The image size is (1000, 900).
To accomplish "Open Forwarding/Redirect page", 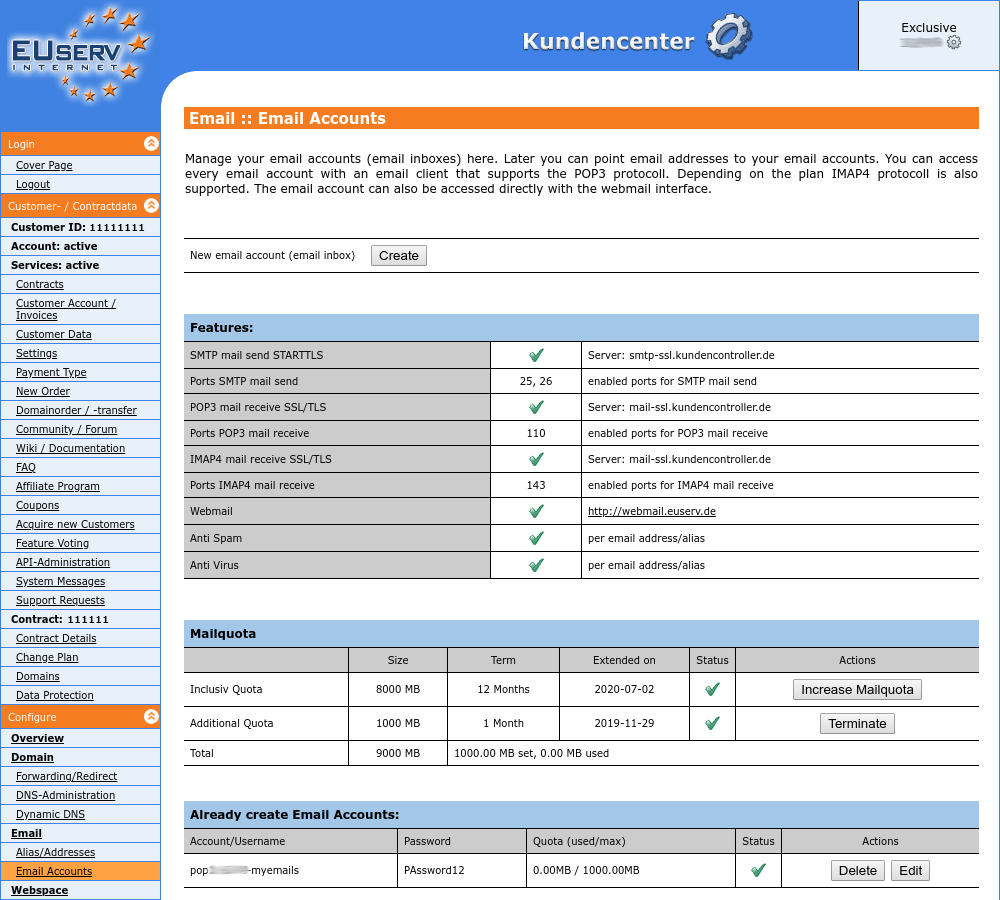I will pos(66,776).
